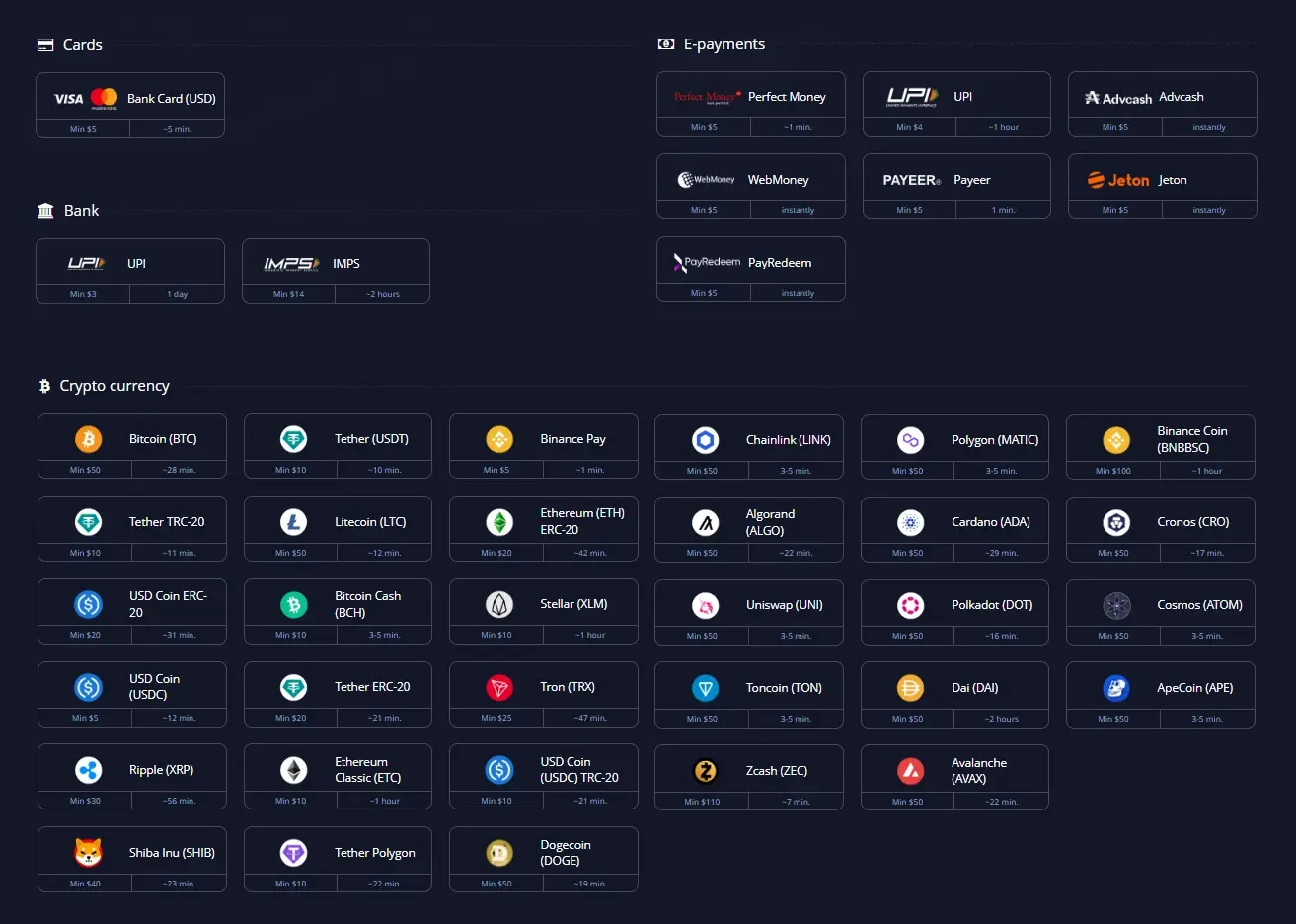Click the Advcash logo
This screenshot has height=924, width=1296.
1118,98
